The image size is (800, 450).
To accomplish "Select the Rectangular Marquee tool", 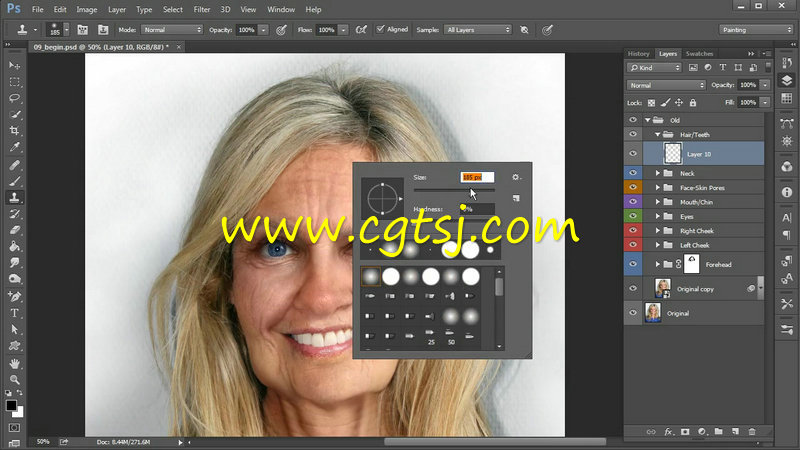I will coord(14,82).
